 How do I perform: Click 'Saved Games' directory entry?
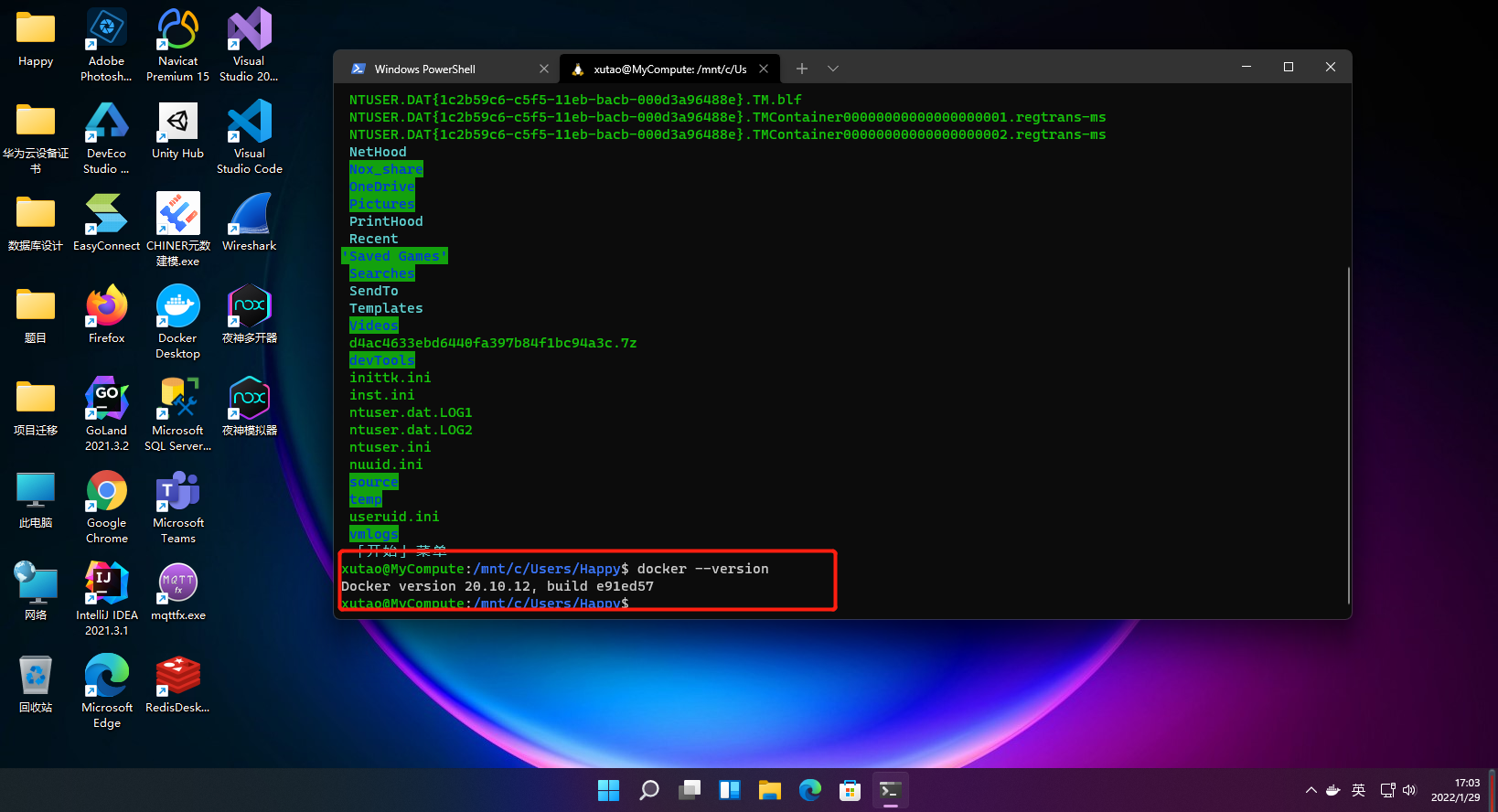coord(394,256)
